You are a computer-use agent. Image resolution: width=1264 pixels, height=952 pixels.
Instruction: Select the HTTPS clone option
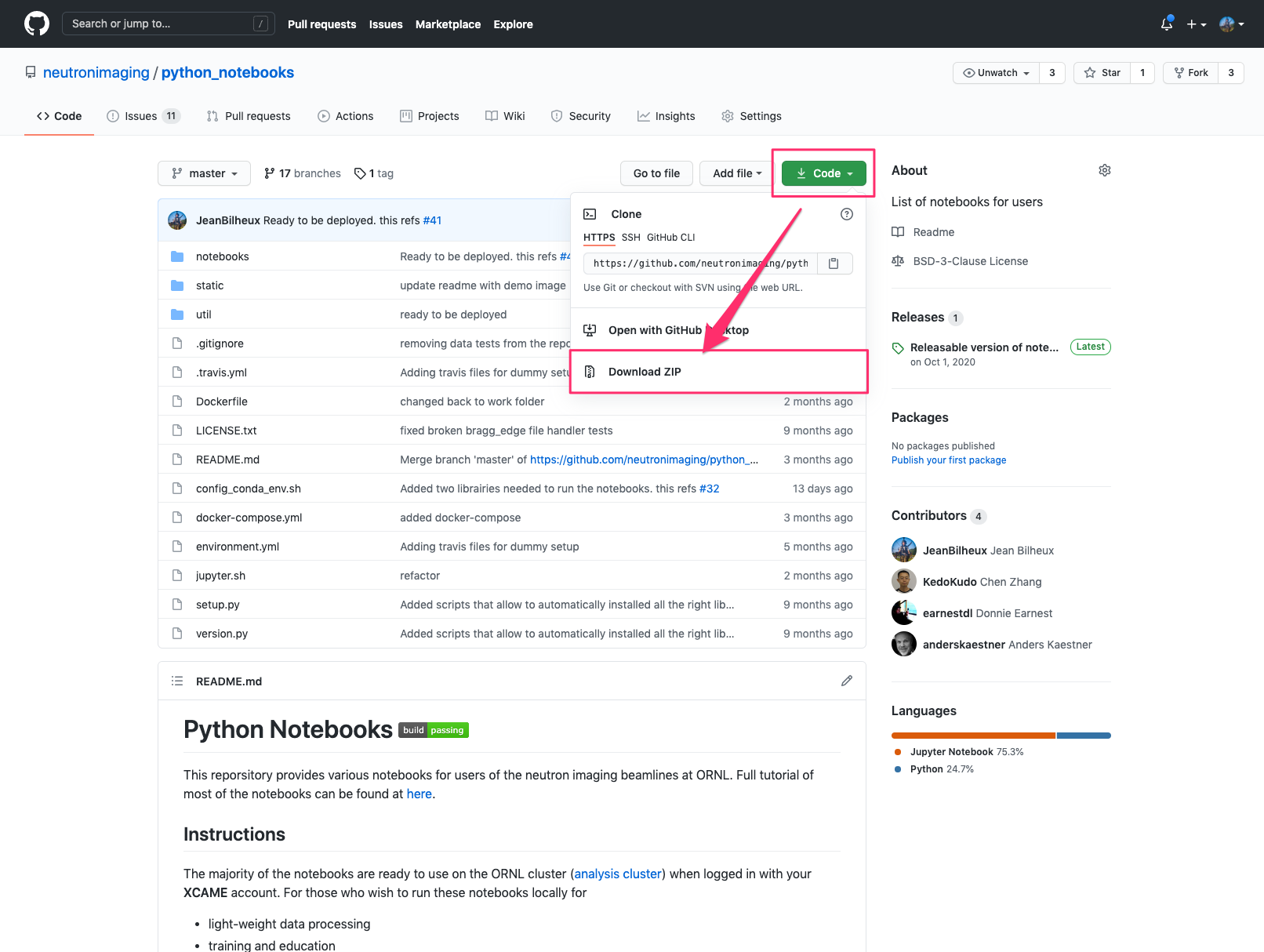pos(598,238)
